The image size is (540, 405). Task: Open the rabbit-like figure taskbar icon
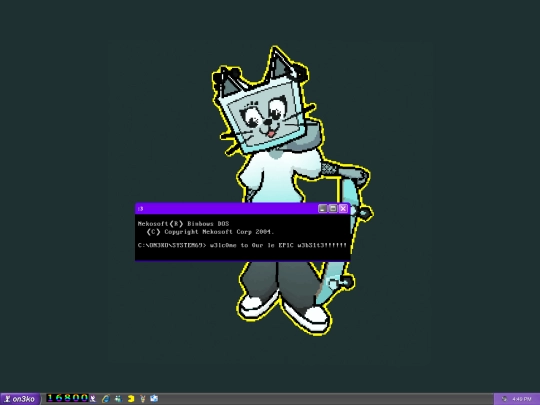[142, 399]
